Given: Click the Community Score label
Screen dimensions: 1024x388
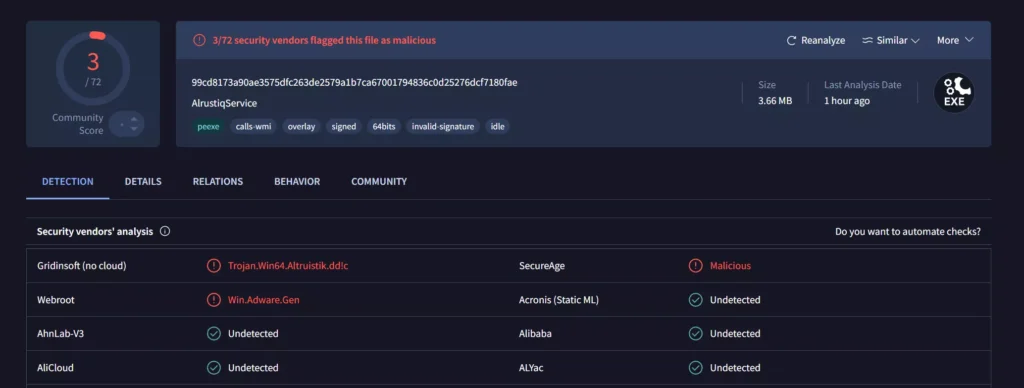Looking at the screenshot, I should click(78, 124).
